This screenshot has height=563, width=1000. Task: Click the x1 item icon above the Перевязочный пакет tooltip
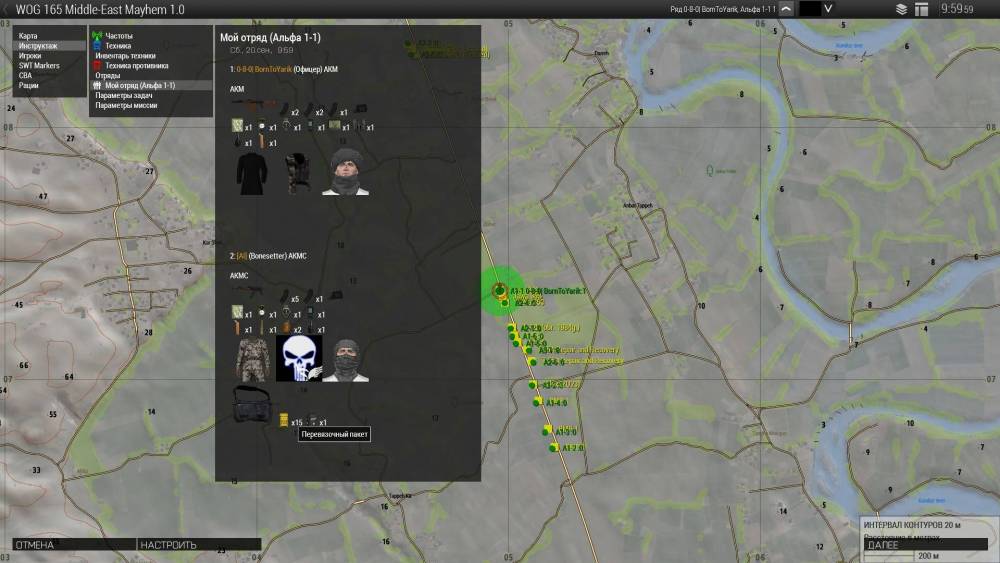pyautogui.click(x=312, y=420)
